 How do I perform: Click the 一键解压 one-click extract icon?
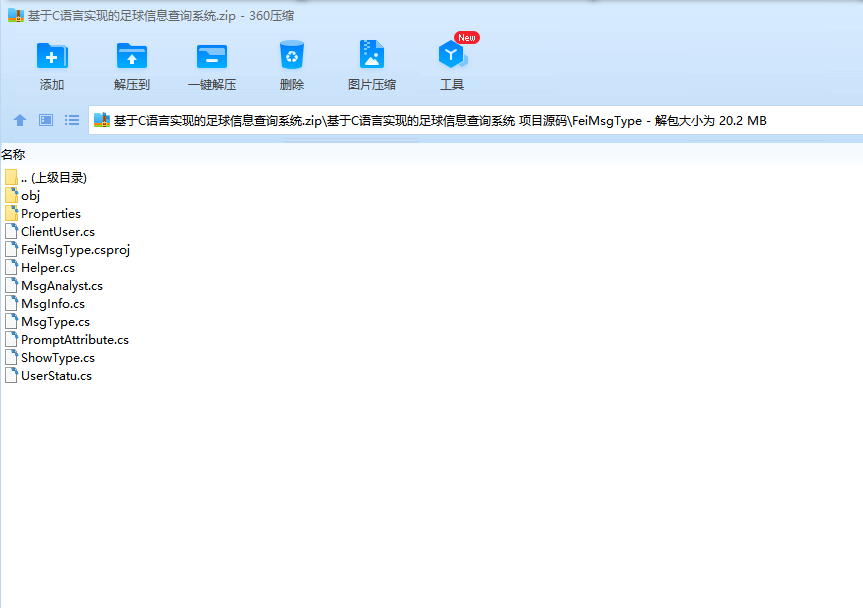tap(212, 56)
